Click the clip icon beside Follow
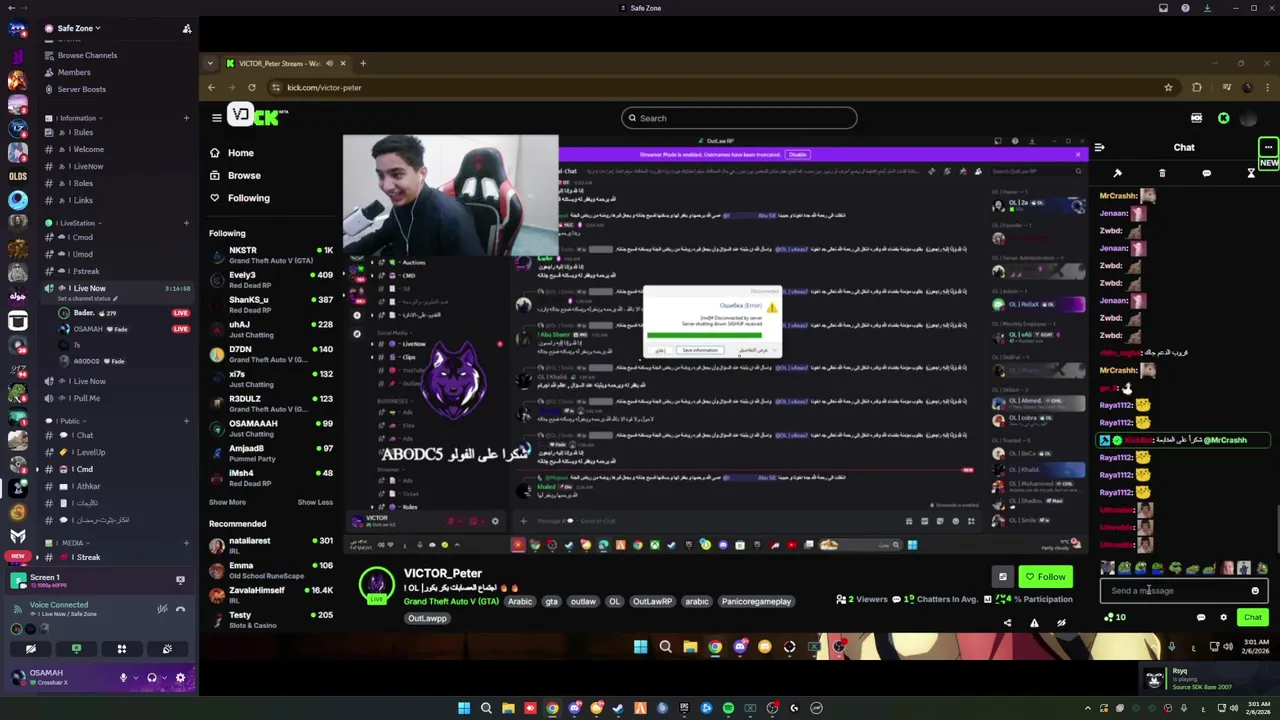The height and width of the screenshot is (720, 1280). pyautogui.click(x=1002, y=577)
